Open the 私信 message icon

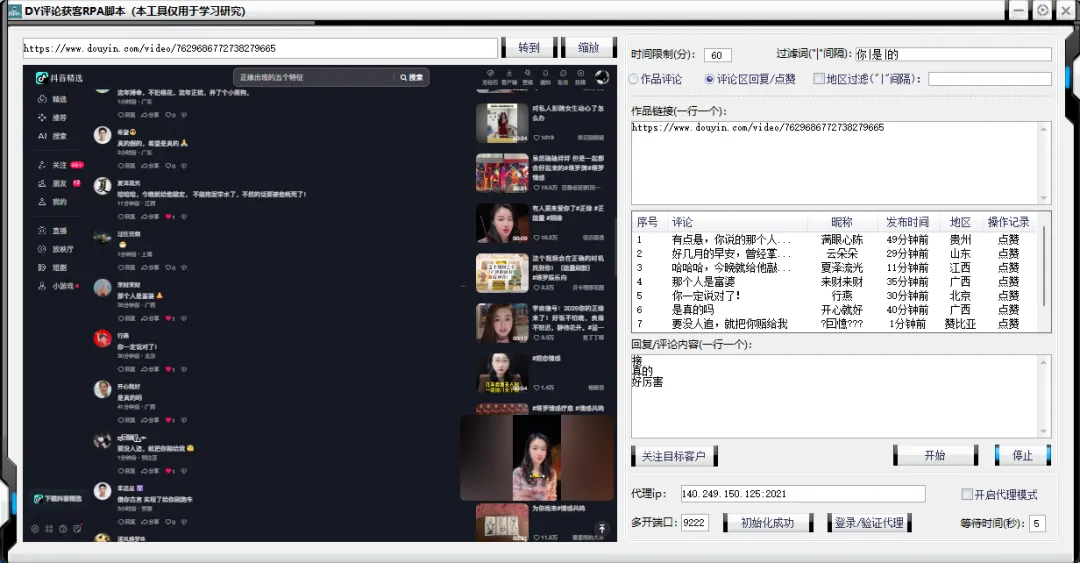[563, 76]
